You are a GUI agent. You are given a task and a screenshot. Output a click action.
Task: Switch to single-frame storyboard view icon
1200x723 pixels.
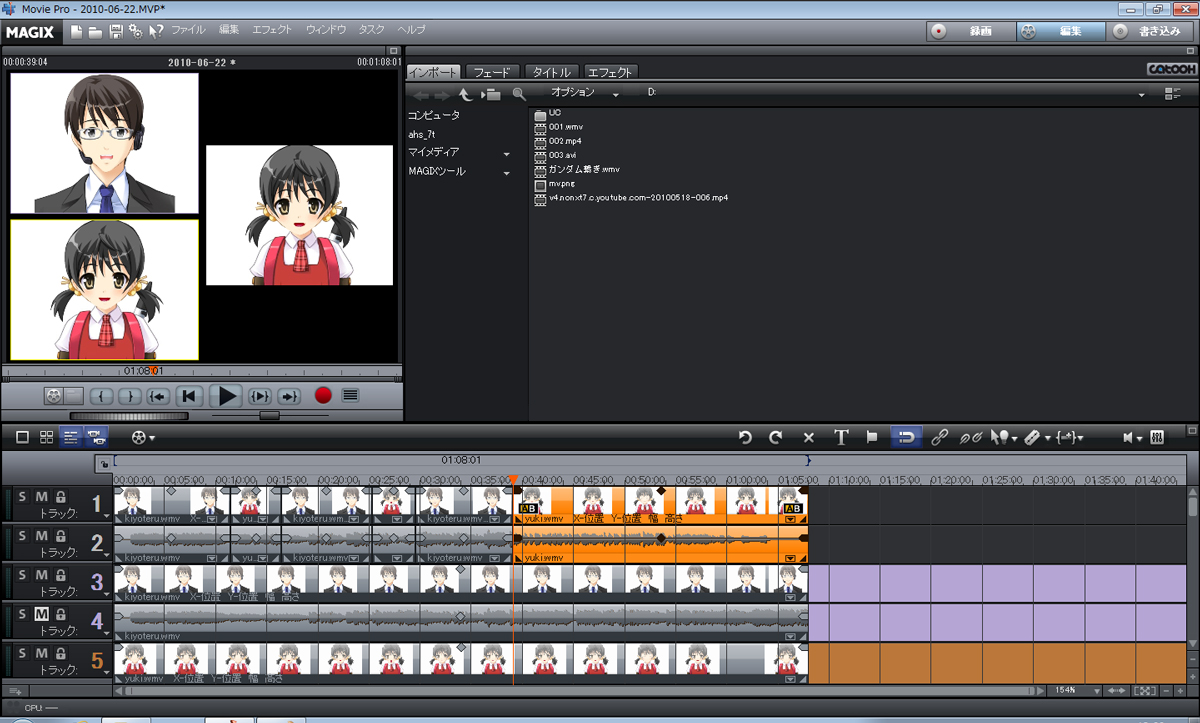pos(22,437)
